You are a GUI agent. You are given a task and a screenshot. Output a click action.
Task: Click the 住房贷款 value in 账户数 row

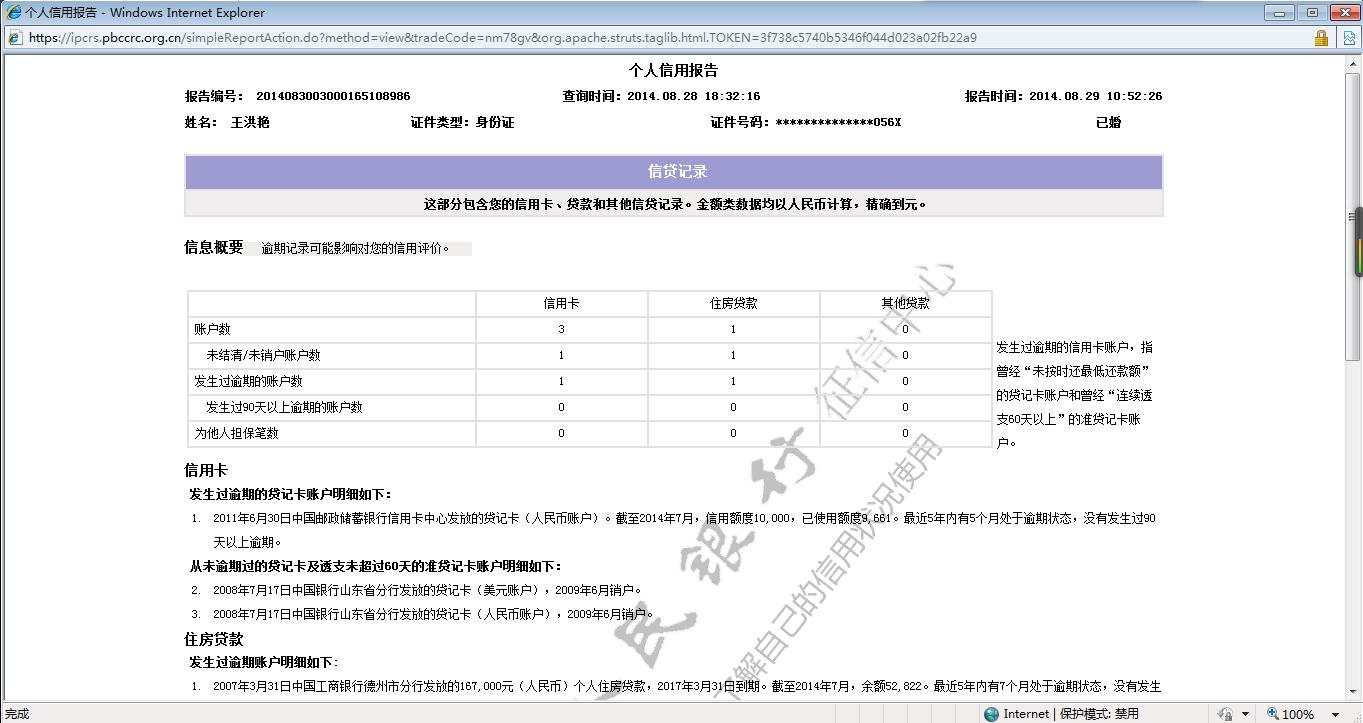pyautogui.click(x=733, y=330)
